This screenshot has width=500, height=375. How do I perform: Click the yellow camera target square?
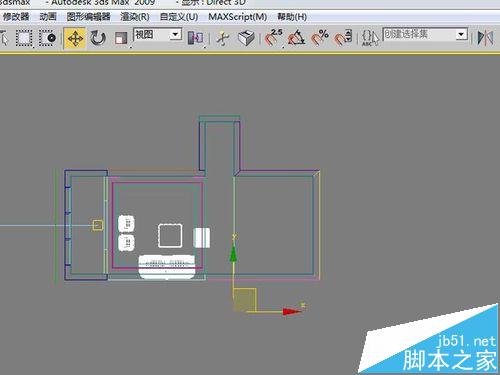pos(98,225)
